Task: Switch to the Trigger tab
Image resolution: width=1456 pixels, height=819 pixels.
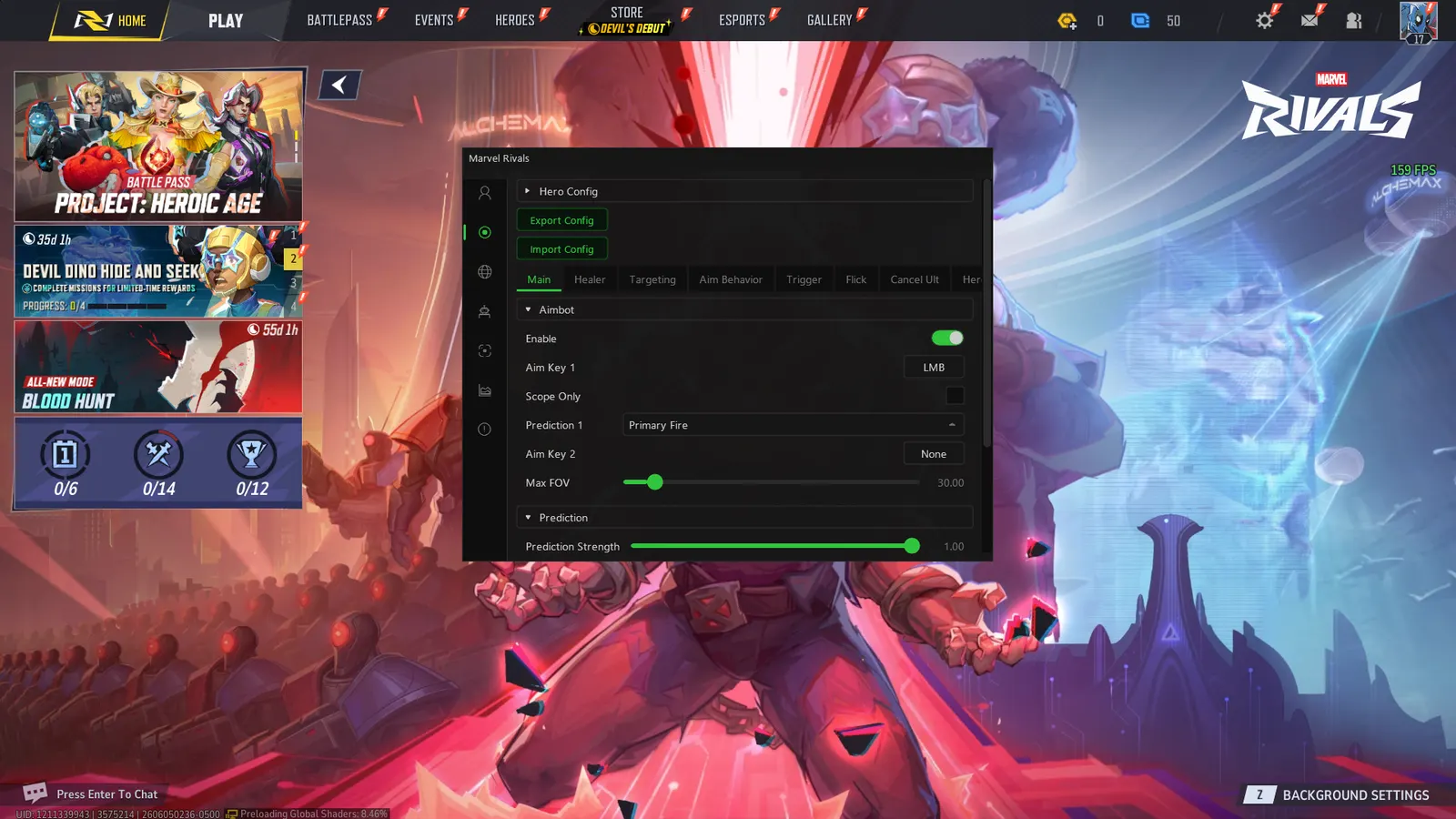Action: [x=804, y=279]
